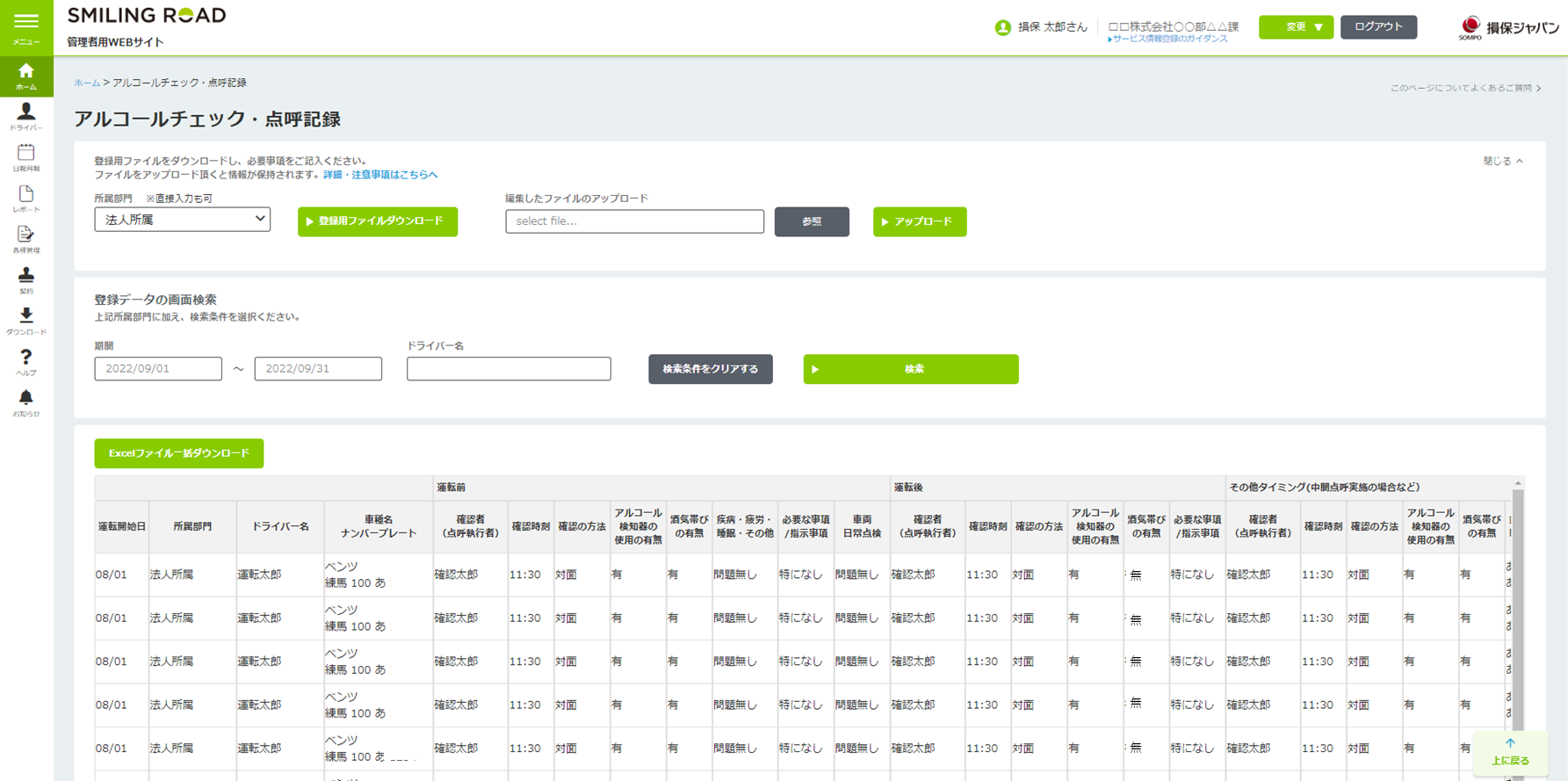Click the ドライバー名 column header
Screen dimensions: 1568x781
pyautogui.click(x=280, y=526)
